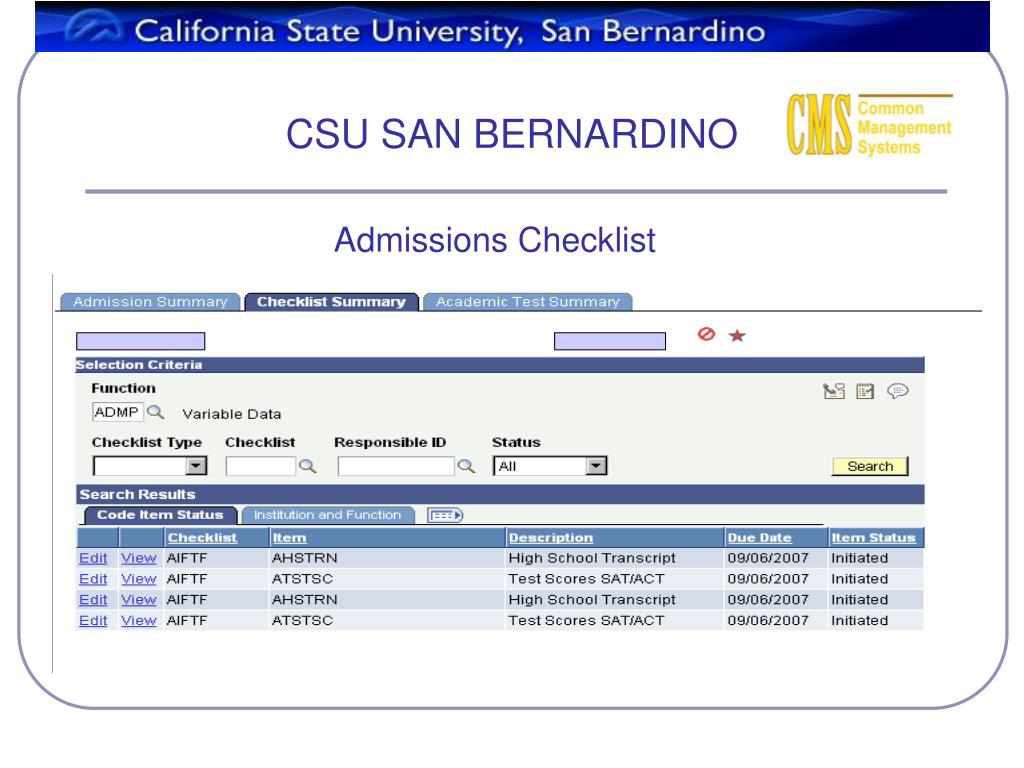The height and width of the screenshot is (768, 1024).
Task: Sort results by the Item column header
Action: [289, 538]
